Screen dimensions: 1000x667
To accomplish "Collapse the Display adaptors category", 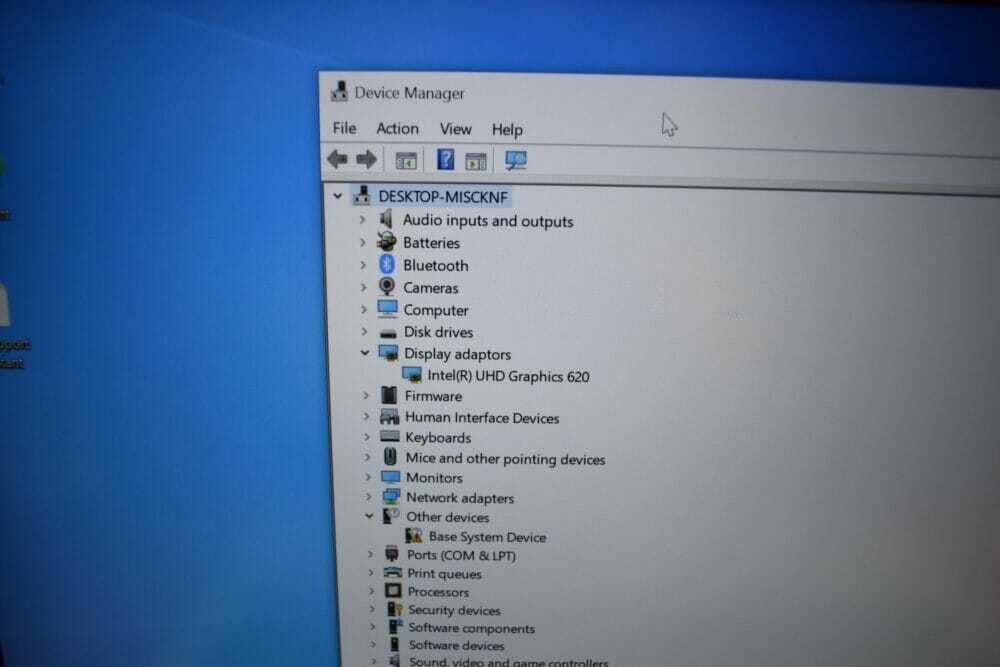I will pyautogui.click(x=365, y=353).
